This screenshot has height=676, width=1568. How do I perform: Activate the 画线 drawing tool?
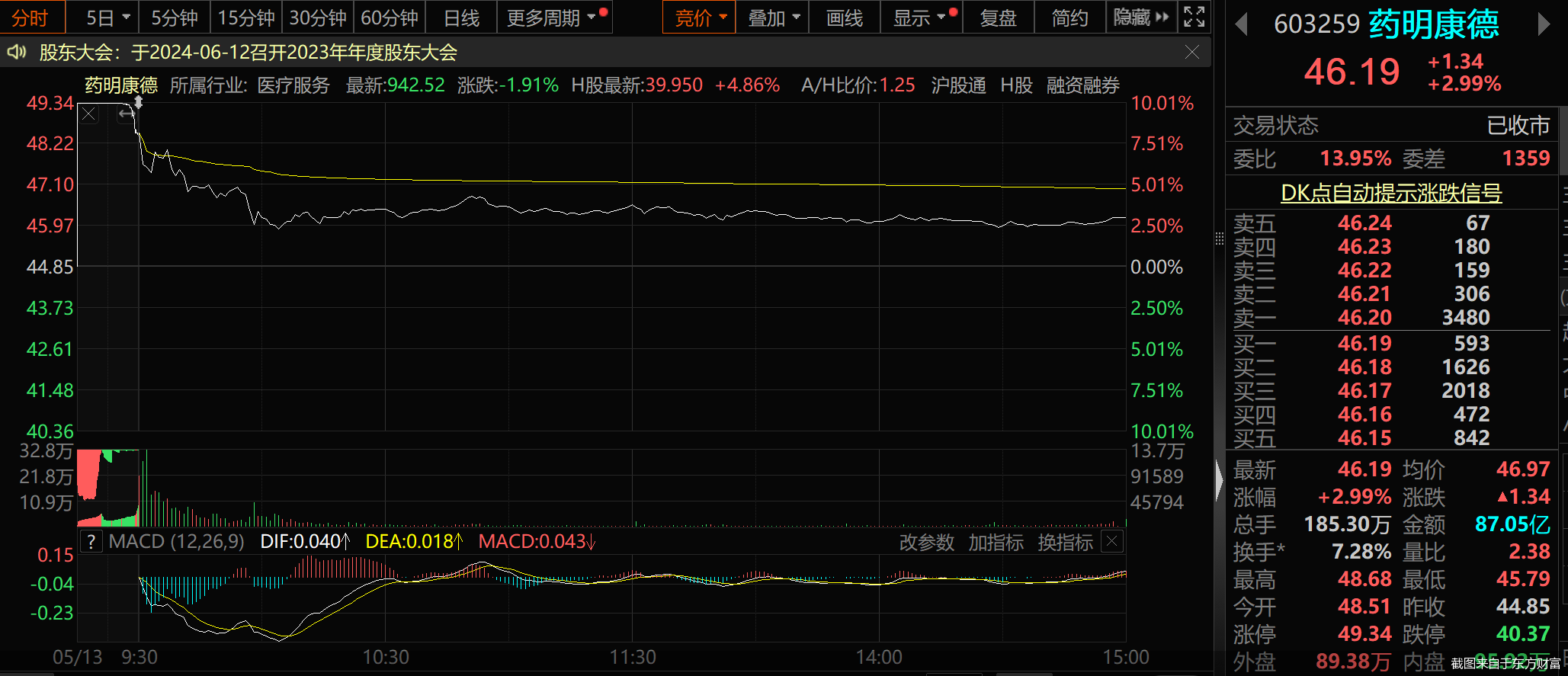click(845, 18)
